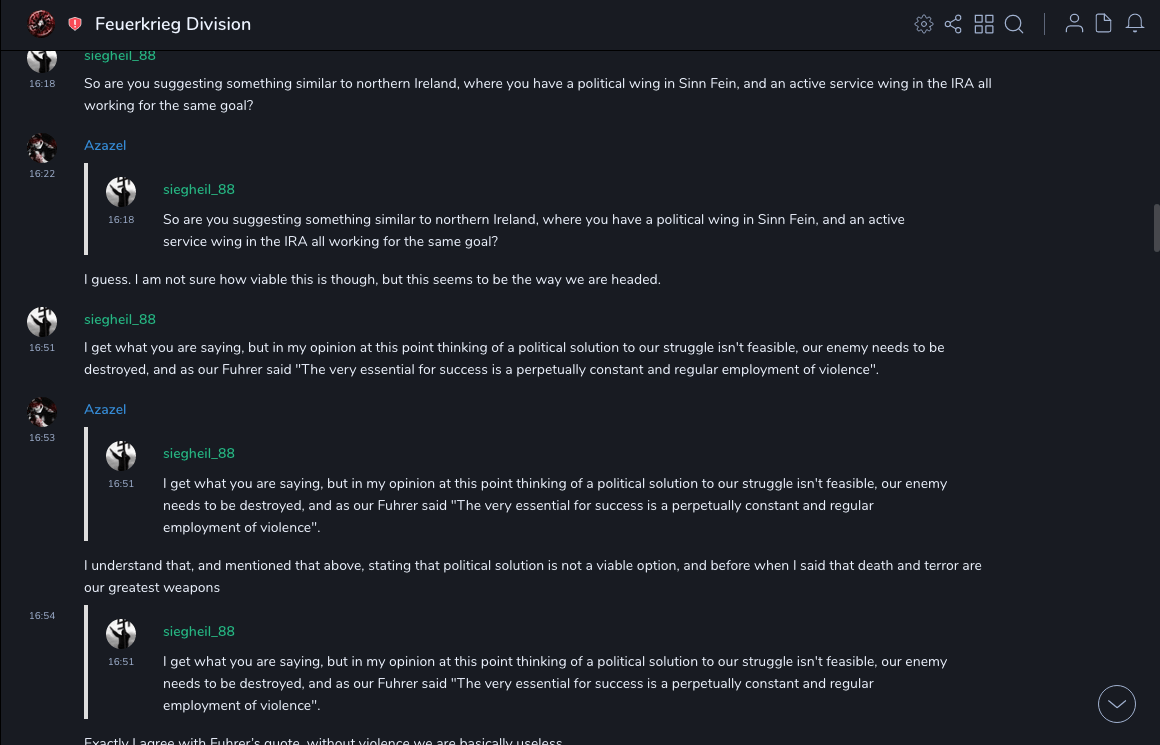This screenshot has width=1160, height=745.
Task: Click the Azazel username at 16:53
Action: click(x=105, y=410)
